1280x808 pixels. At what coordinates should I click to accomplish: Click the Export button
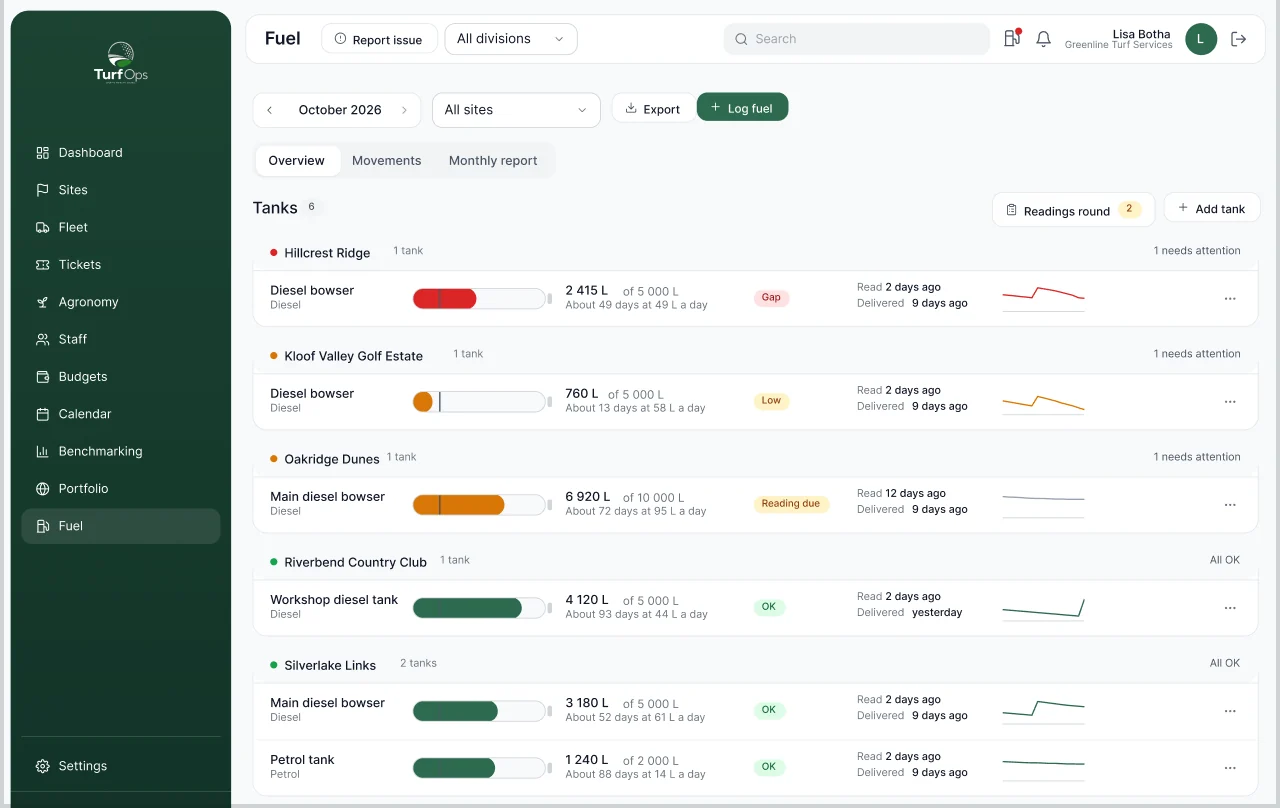(x=653, y=109)
